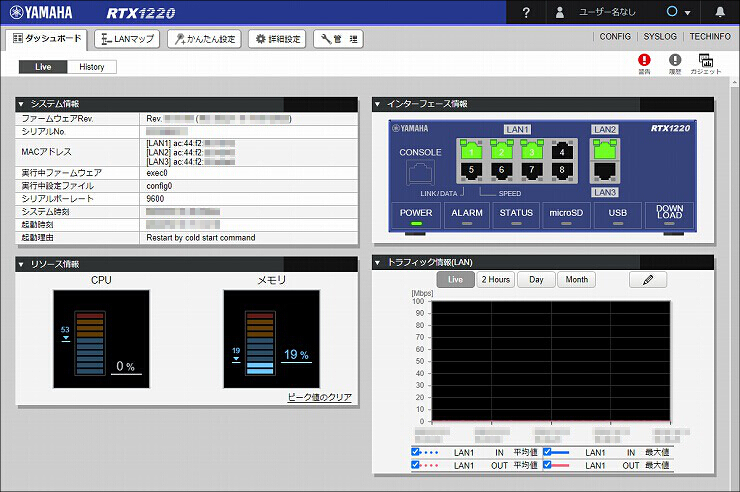Image resolution: width=740 pixels, height=492 pixels.
Task: Click LAN1 port 5 on the router diagram
Action: click(471, 171)
